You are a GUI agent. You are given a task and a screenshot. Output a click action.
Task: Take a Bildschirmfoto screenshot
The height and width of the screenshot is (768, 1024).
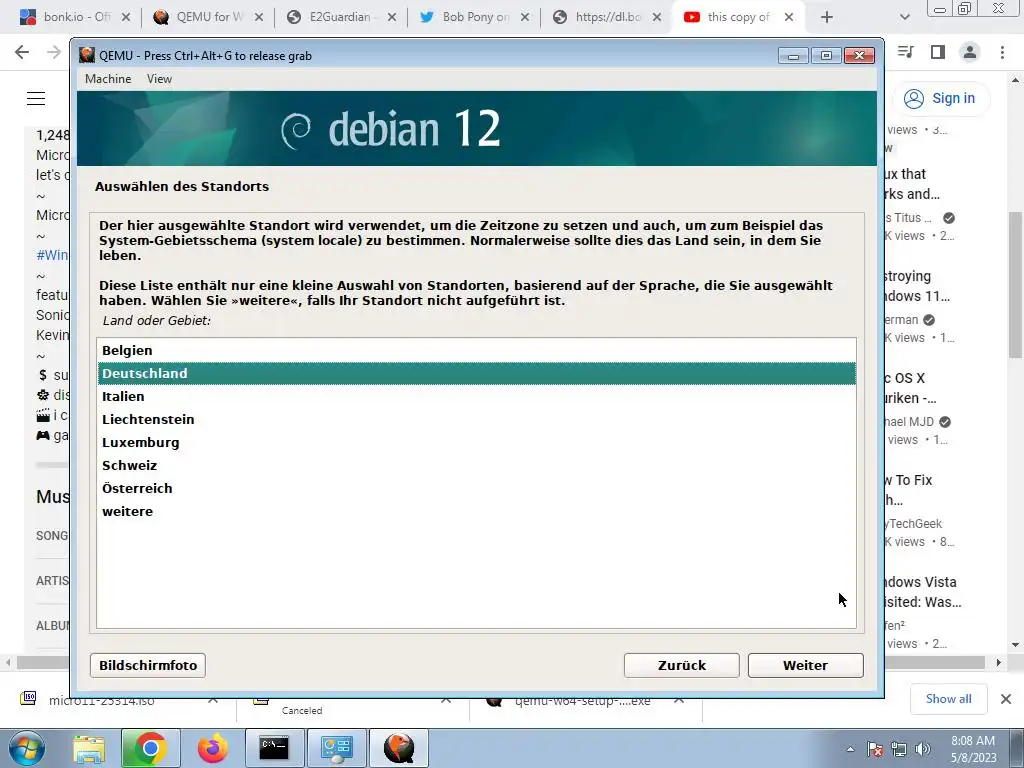coord(148,665)
